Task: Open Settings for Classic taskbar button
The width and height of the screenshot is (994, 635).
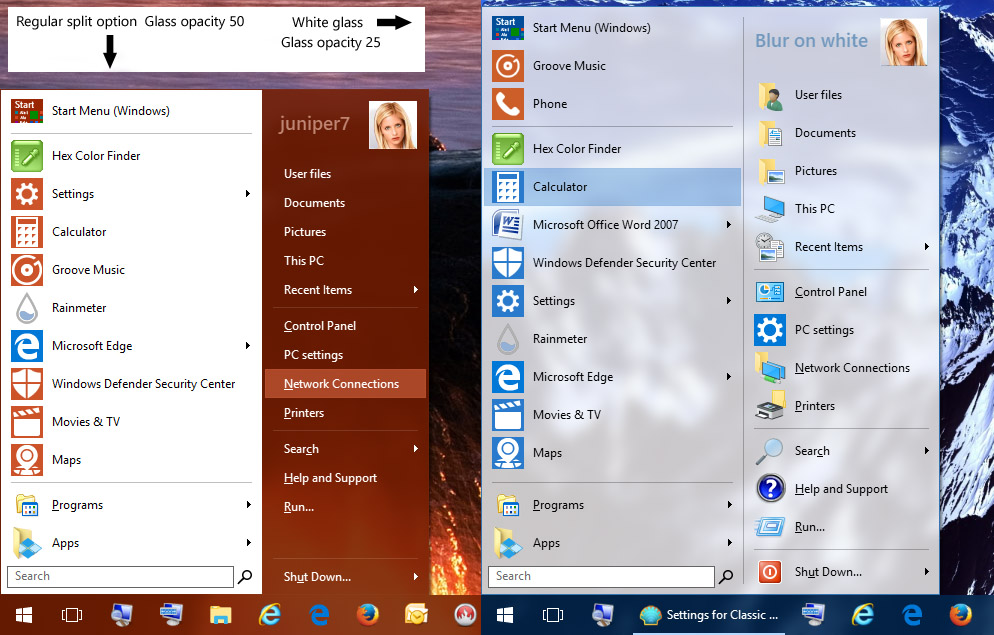Action: point(709,615)
